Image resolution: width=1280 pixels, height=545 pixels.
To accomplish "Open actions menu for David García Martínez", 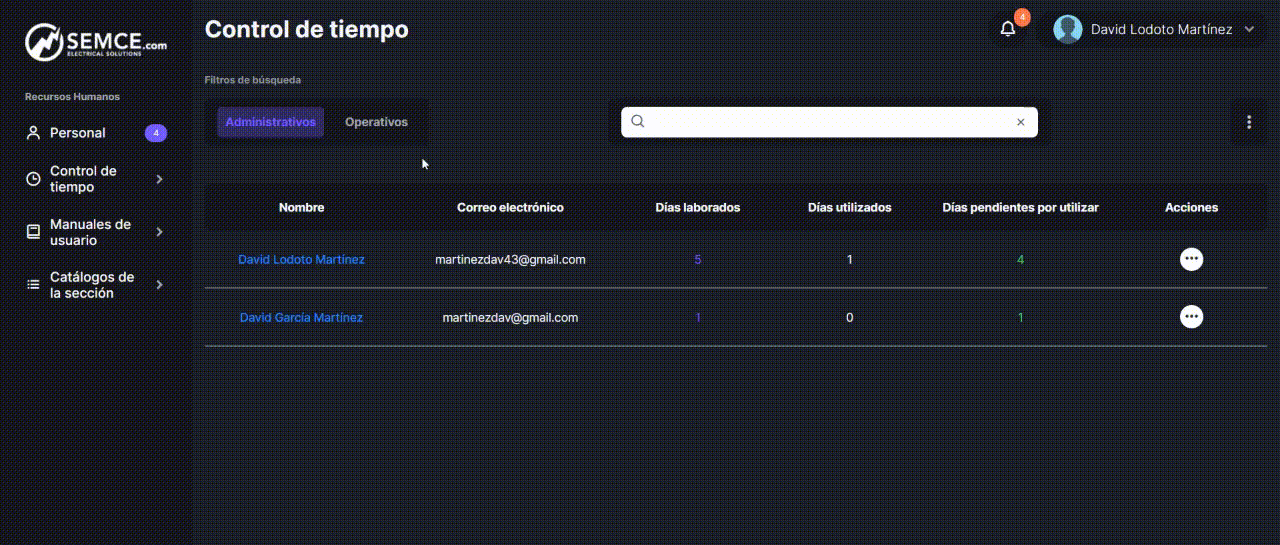I will (x=1190, y=317).
